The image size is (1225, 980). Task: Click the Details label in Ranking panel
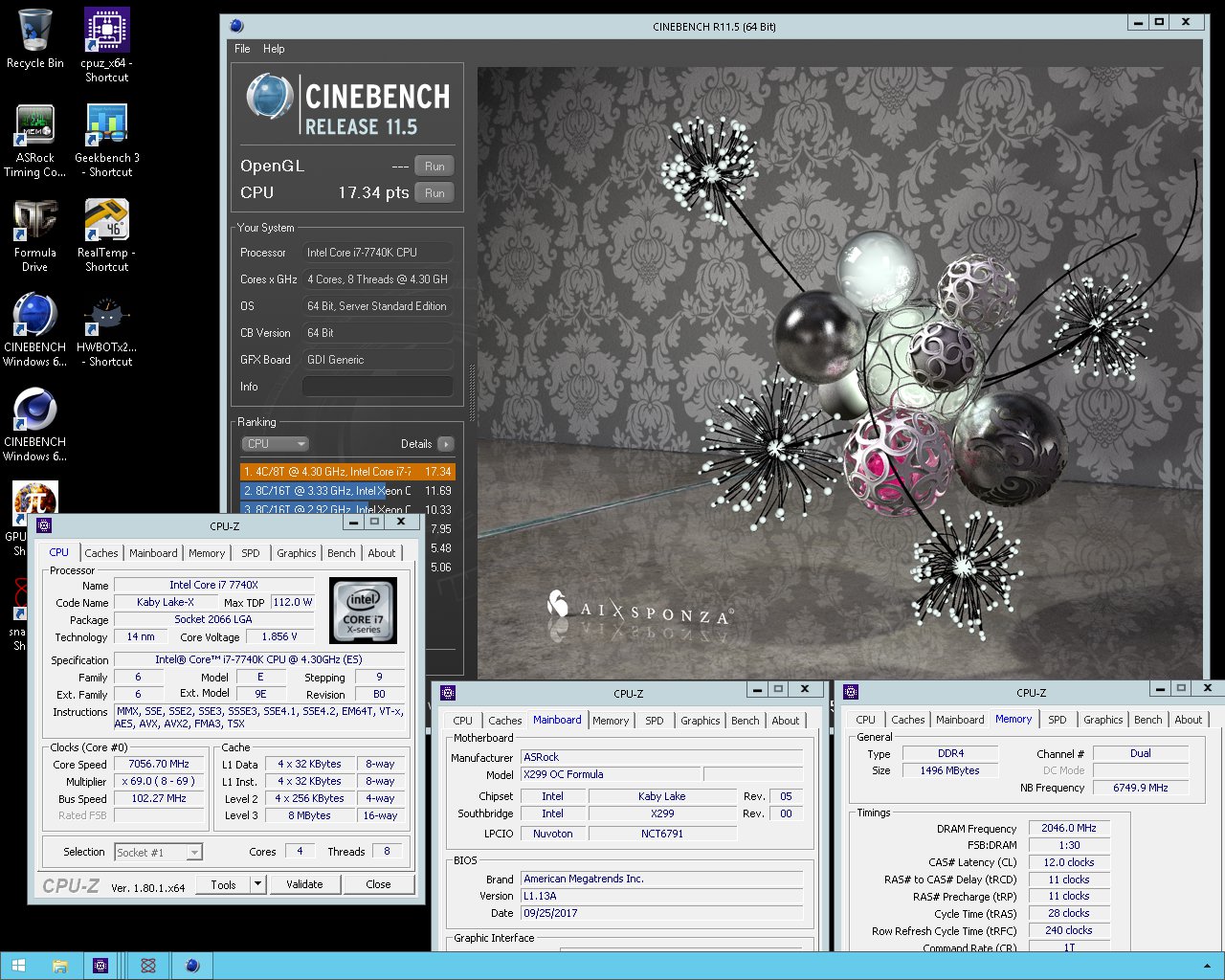416,444
